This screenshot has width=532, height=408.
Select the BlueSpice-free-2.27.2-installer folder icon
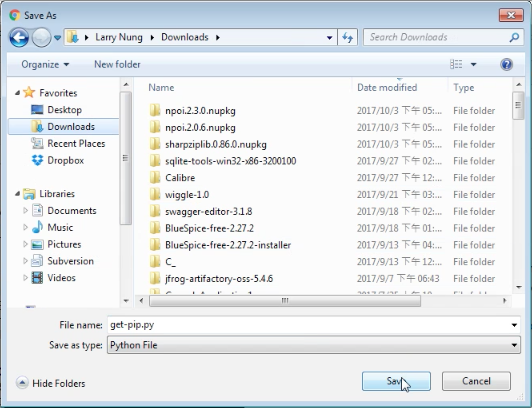coord(155,245)
